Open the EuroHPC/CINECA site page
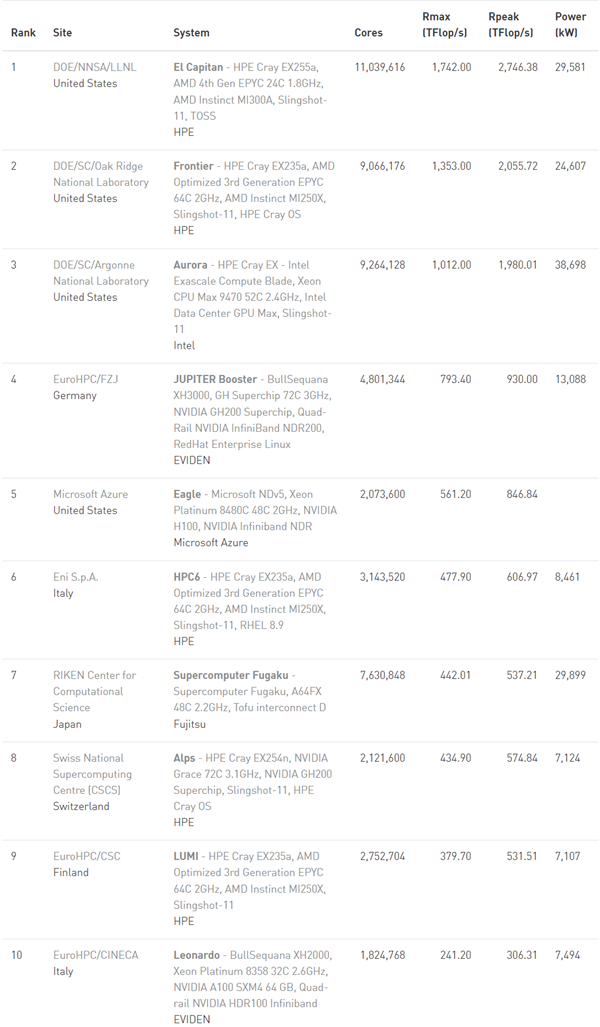Image resolution: width=600 pixels, height=1027 pixels. click(x=96, y=955)
